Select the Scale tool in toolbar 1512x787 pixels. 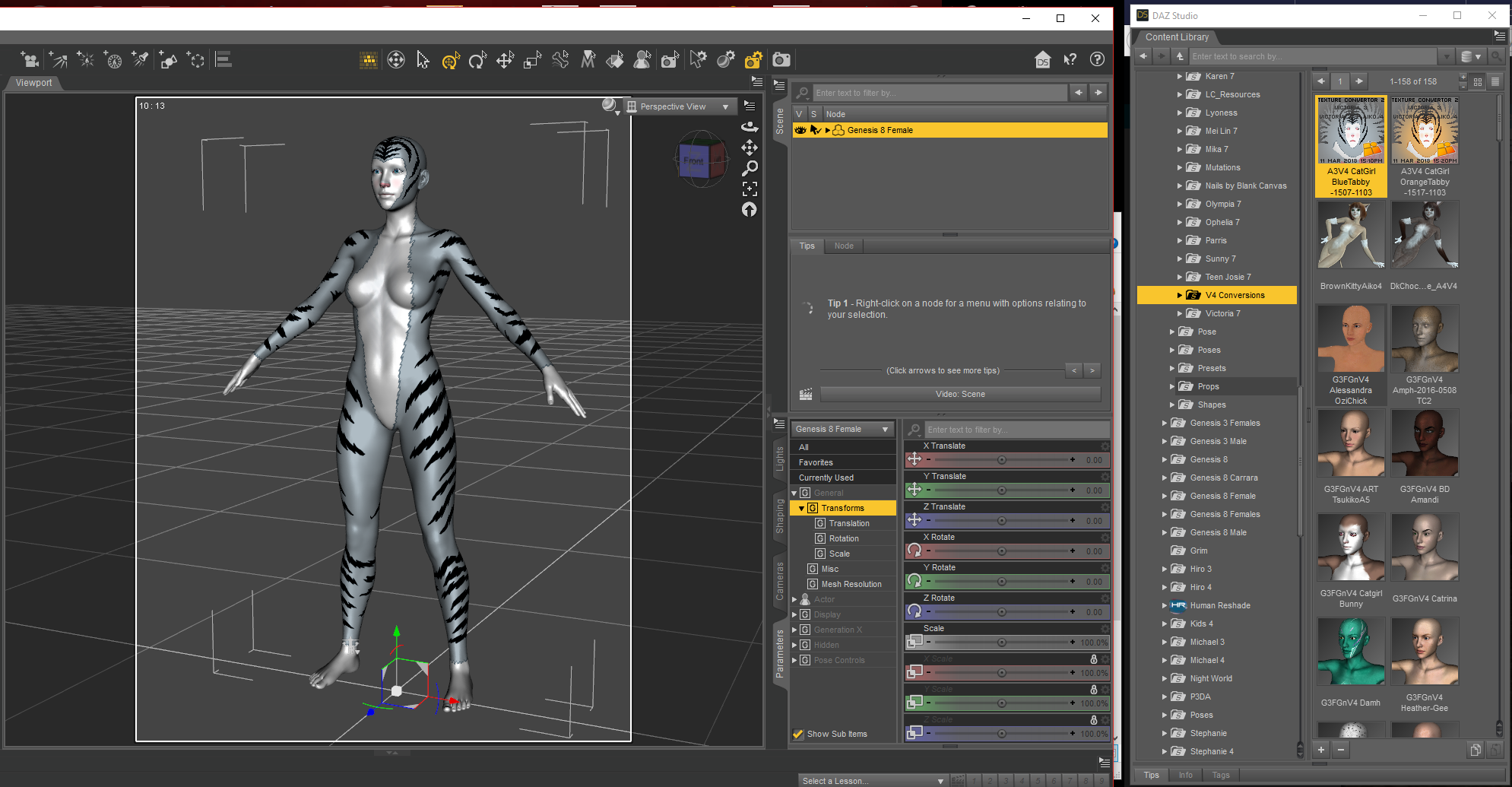tap(532, 60)
